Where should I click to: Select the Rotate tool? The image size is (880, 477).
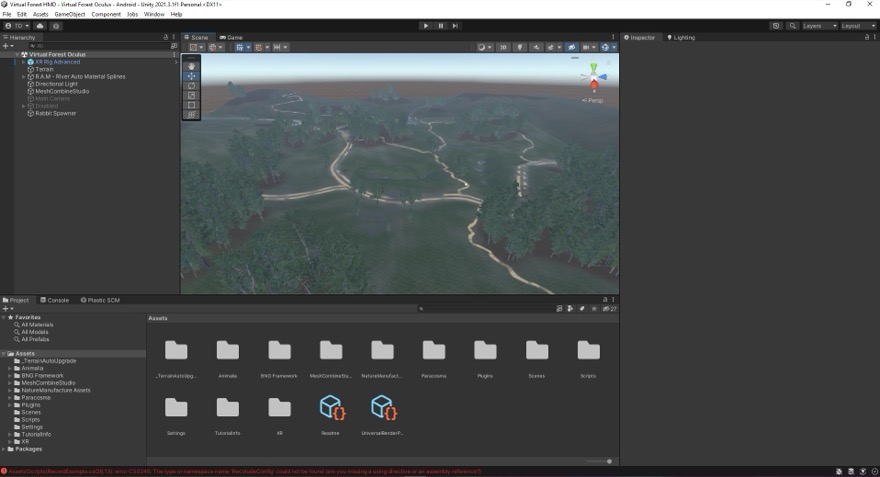coord(191,85)
